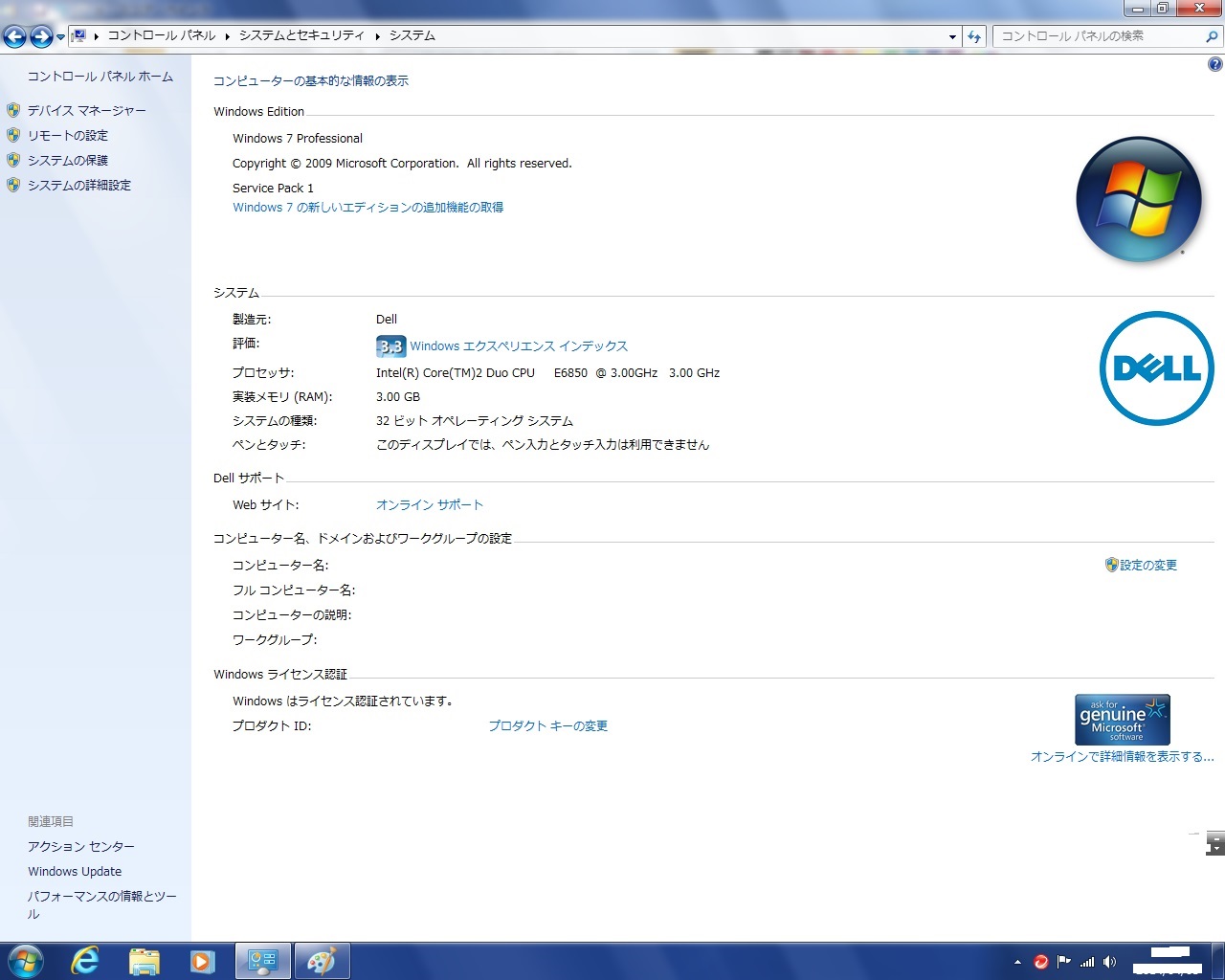Select システム in the breadcrumb

pyautogui.click(x=412, y=35)
